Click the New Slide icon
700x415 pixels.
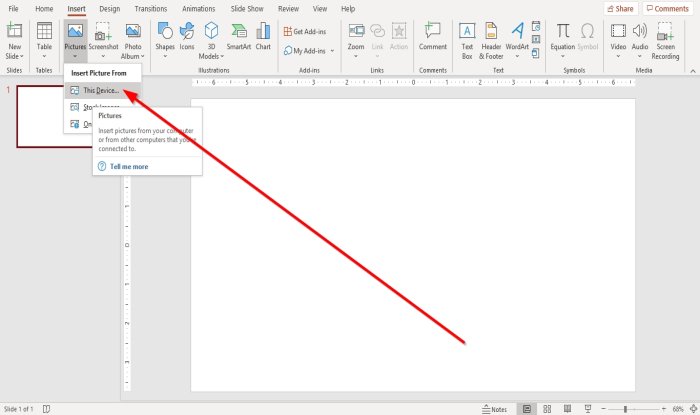tap(14, 31)
